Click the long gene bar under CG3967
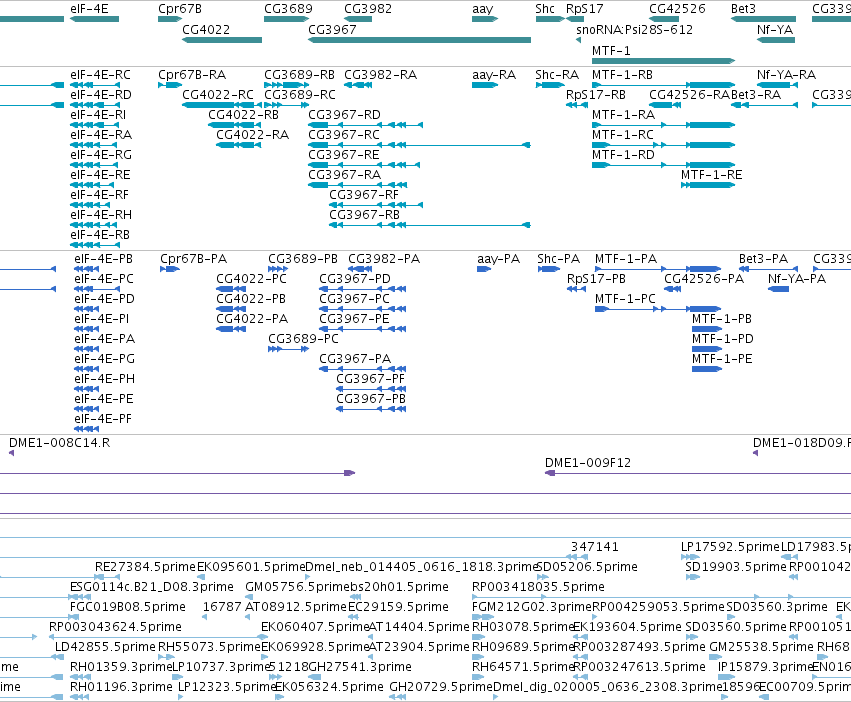 (419, 40)
